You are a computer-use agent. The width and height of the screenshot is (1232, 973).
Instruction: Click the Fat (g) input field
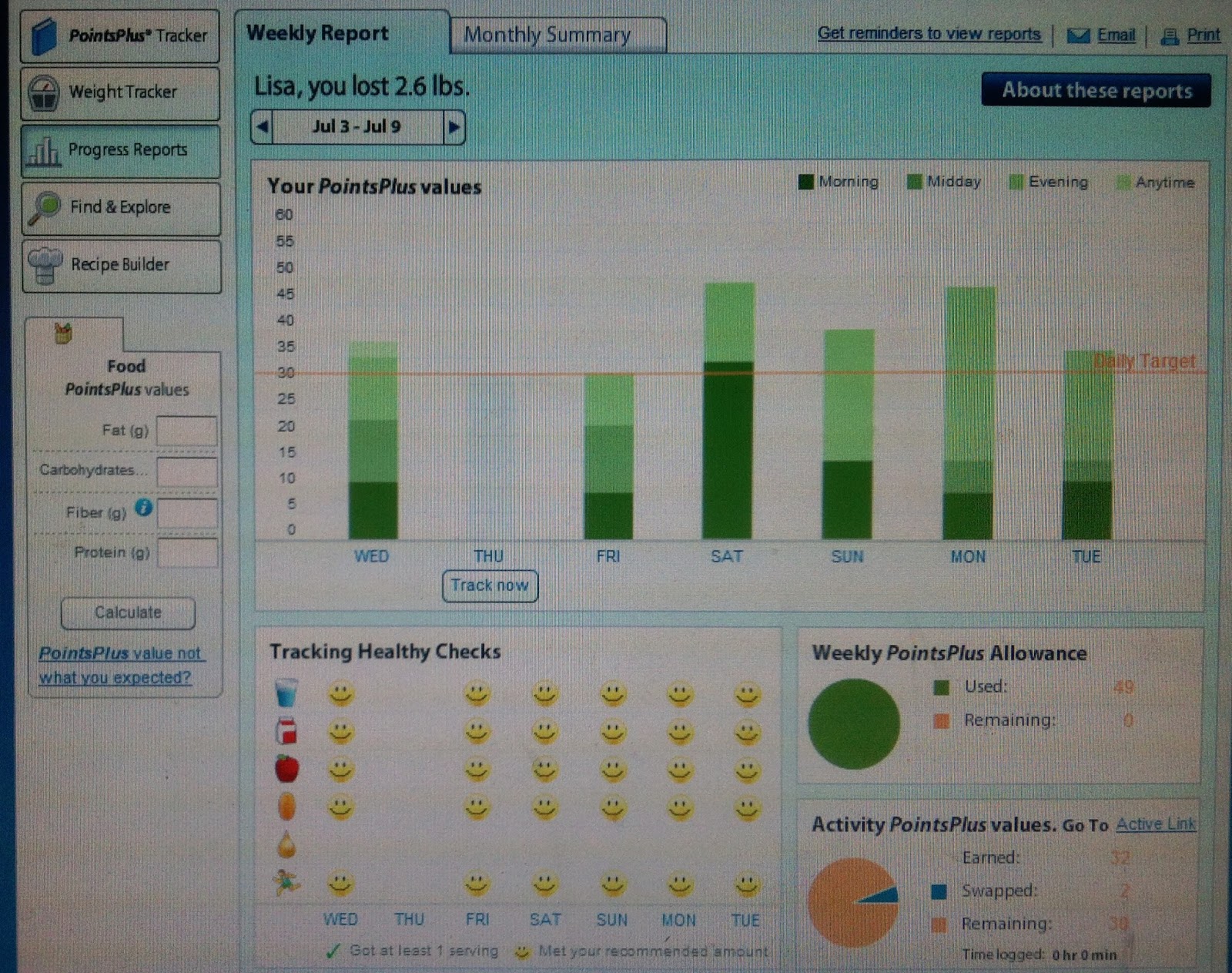pyautogui.click(x=187, y=431)
